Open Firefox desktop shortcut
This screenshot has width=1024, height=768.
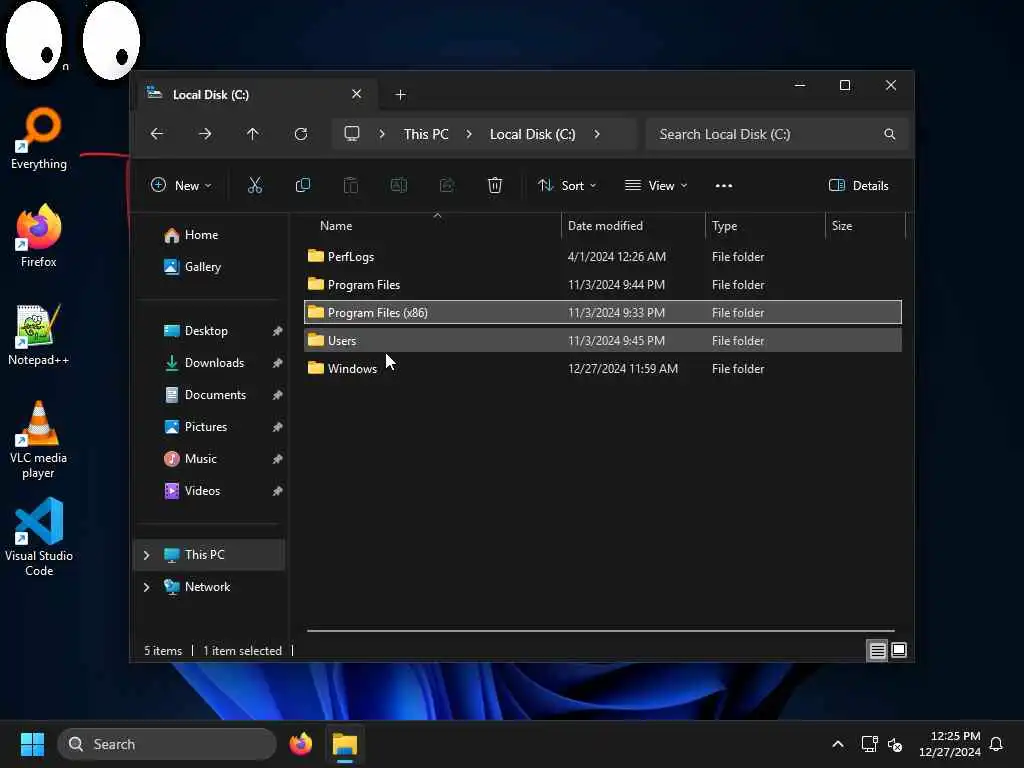tap(39, 236)
